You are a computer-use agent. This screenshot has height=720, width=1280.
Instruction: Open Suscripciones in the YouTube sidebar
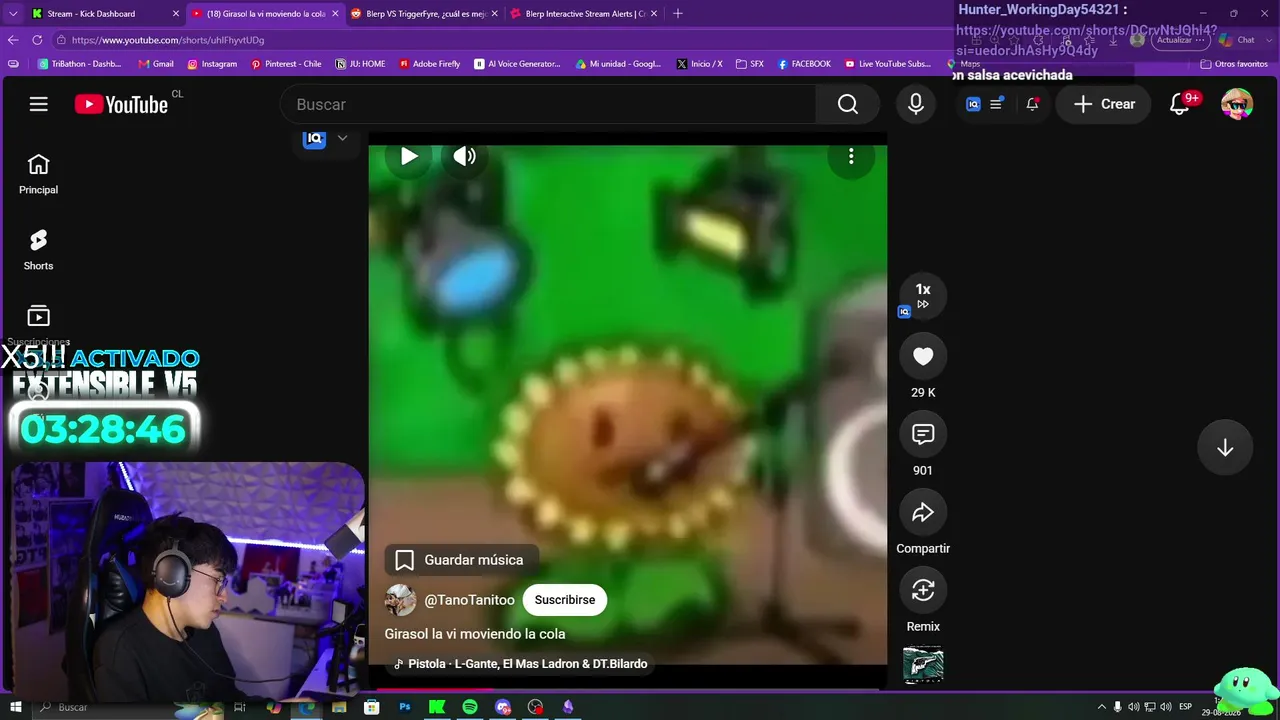[38, 326]
